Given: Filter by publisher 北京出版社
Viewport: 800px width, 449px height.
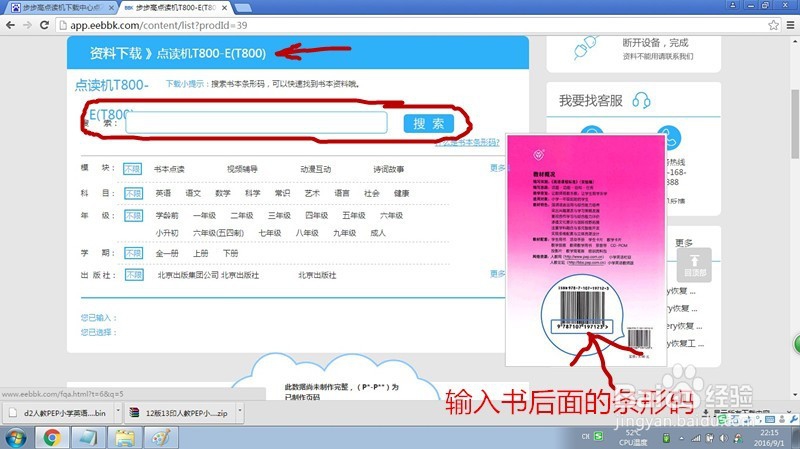Looking at the screenshot, I should (317, 275).
